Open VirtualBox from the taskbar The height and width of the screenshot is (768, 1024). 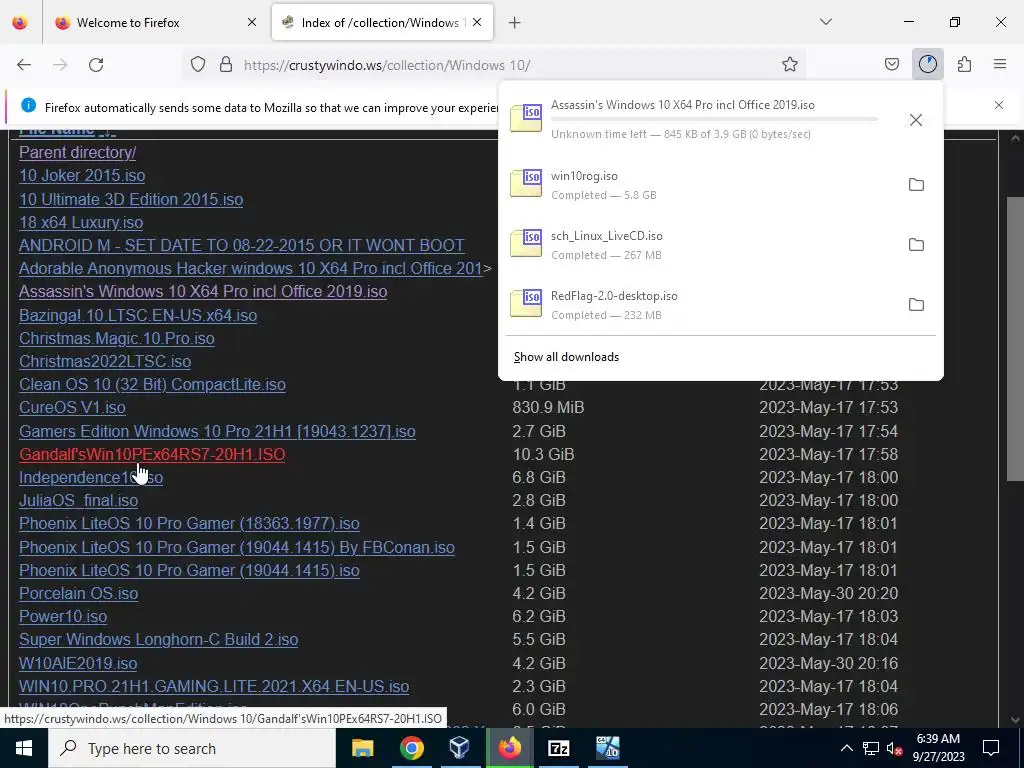[460, 748]
